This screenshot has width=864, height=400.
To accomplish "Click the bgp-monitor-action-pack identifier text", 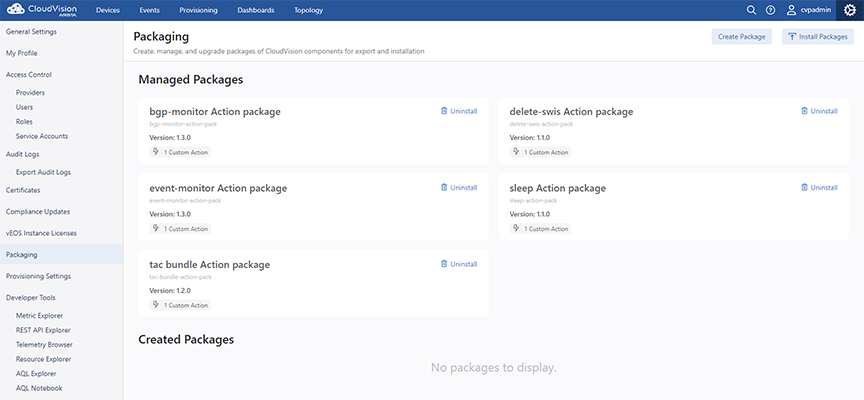I will 183,125.
